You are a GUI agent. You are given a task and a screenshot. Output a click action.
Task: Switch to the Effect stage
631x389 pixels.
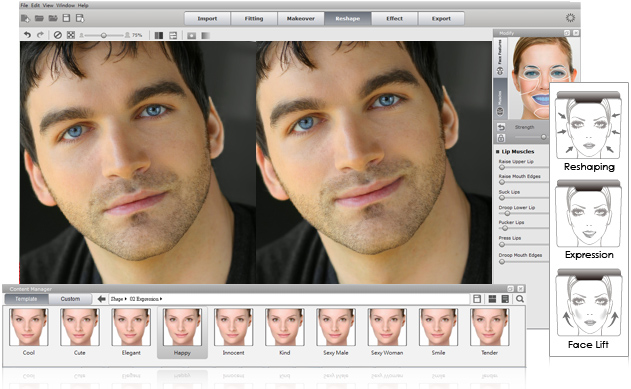394,19
